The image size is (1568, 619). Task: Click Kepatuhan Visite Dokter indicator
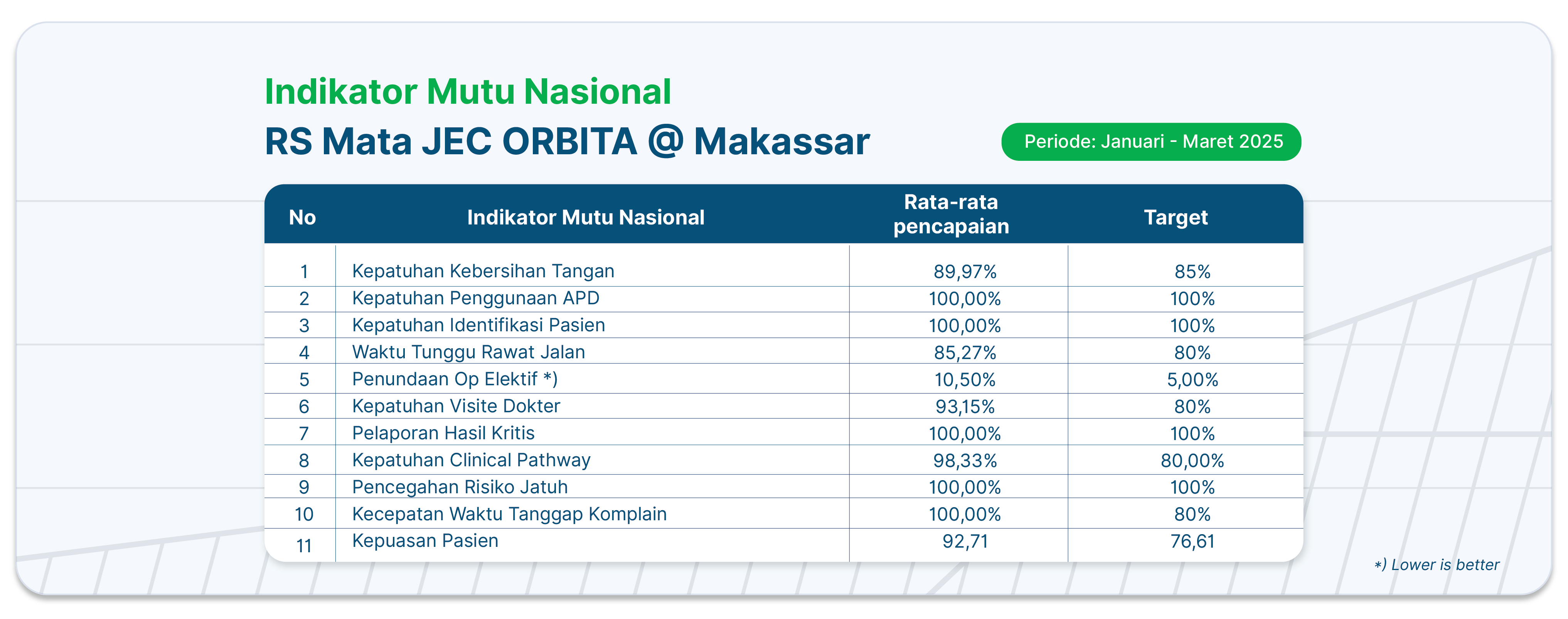click(456, 406)
